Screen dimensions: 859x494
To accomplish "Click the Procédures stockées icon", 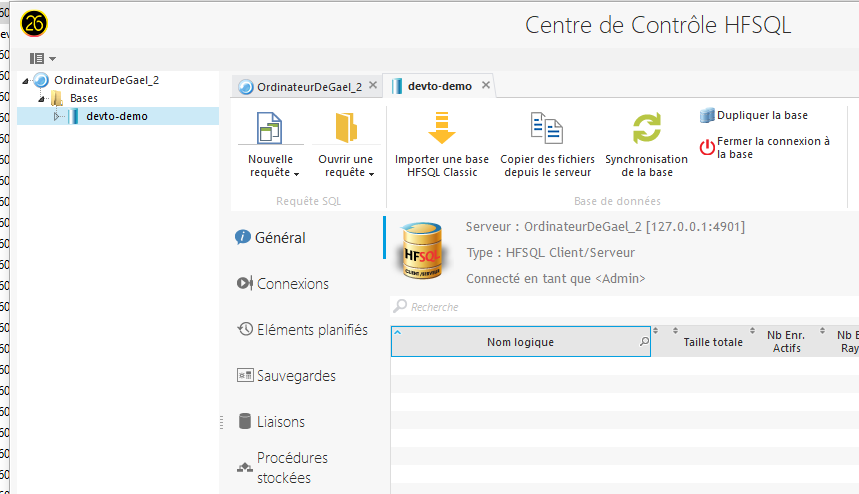I will [x=245, y=468].
